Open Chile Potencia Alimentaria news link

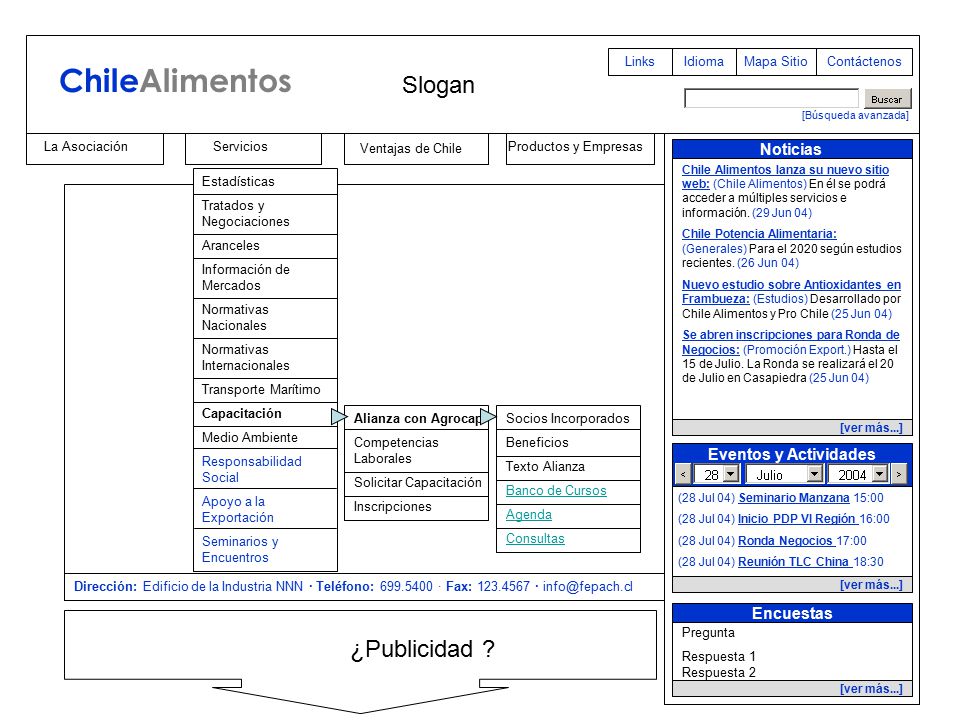point(759,234)
